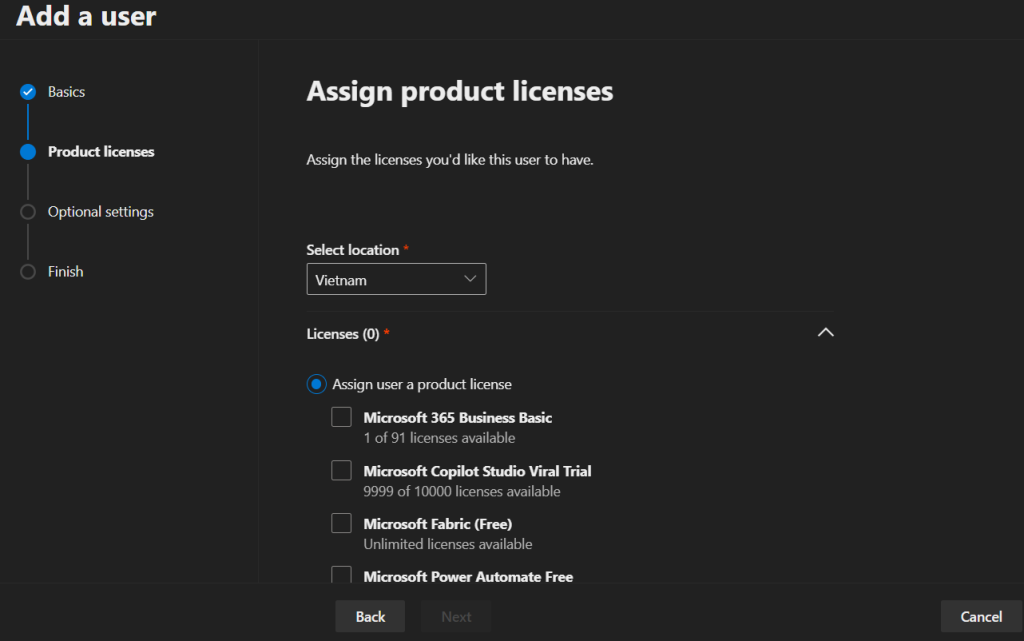This screenshot has width=1024, height=641.
Task: Open the Select location dropdown showing Vietnam
Action: [396, 279]
